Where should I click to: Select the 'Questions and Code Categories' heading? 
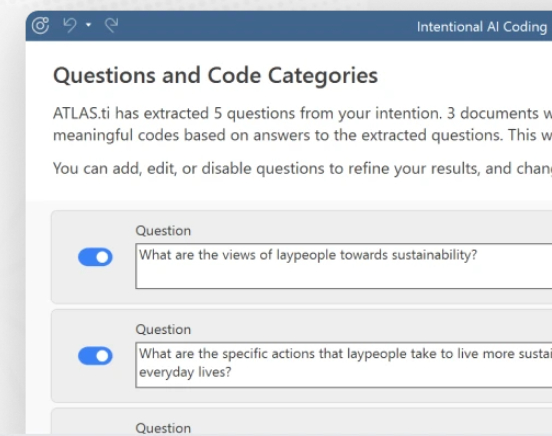(215, 76)
